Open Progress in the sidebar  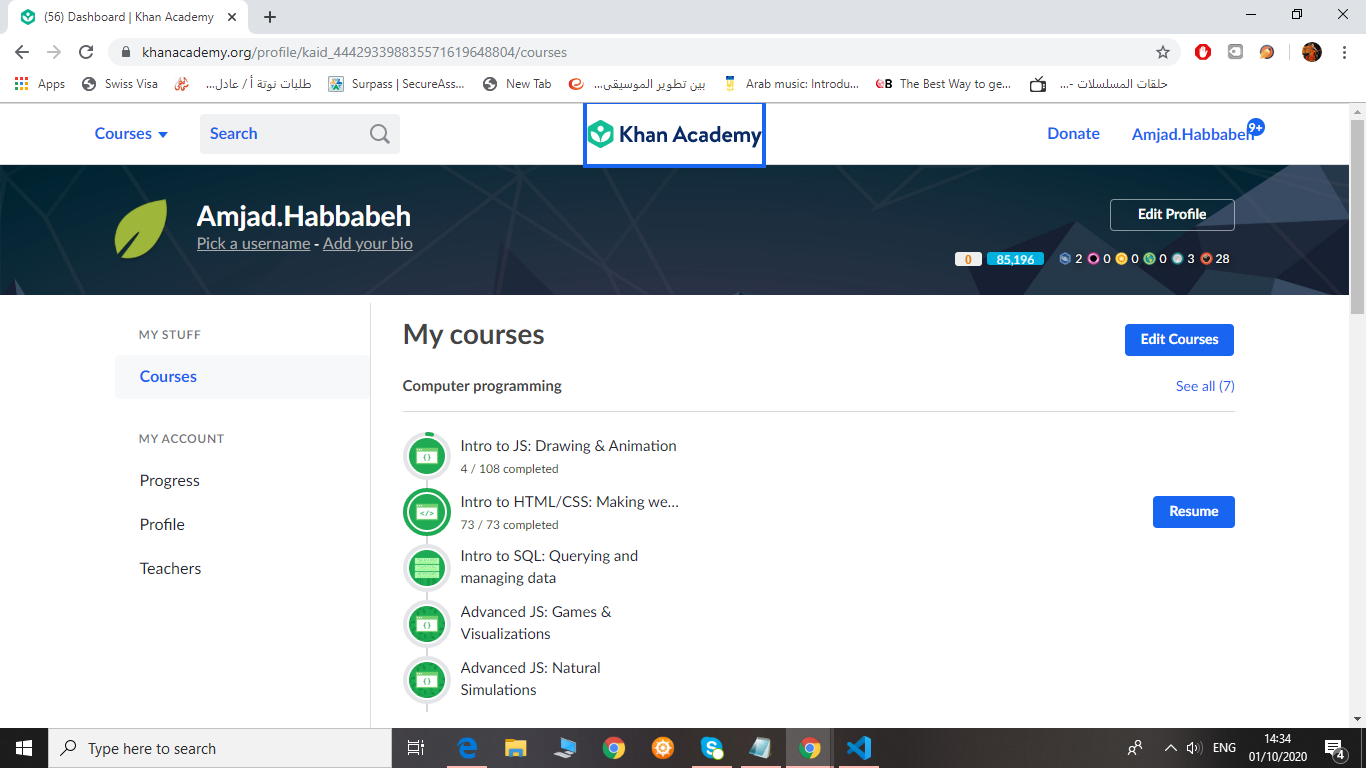(x=170, y=481)
